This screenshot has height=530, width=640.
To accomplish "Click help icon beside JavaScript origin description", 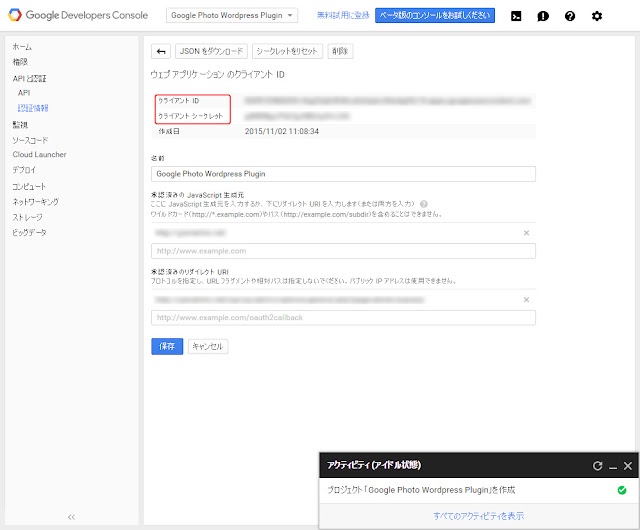I will [424, 204].
